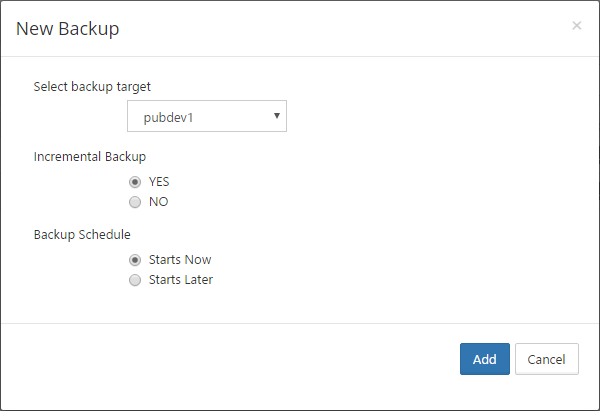This screenshot has height=411, width=600.
Task: Select the NO radio button for incremental backup
Action: (135, 202)
